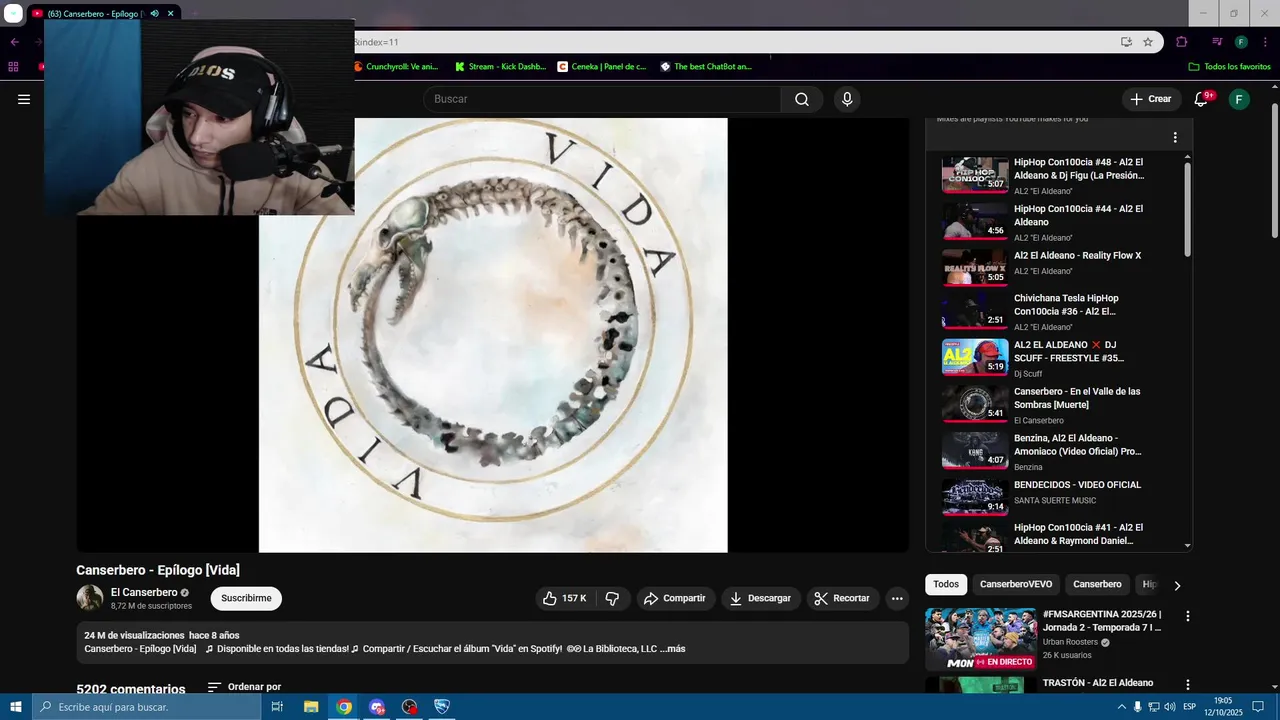Open Crunchyroll bookmark

(396, 67)
